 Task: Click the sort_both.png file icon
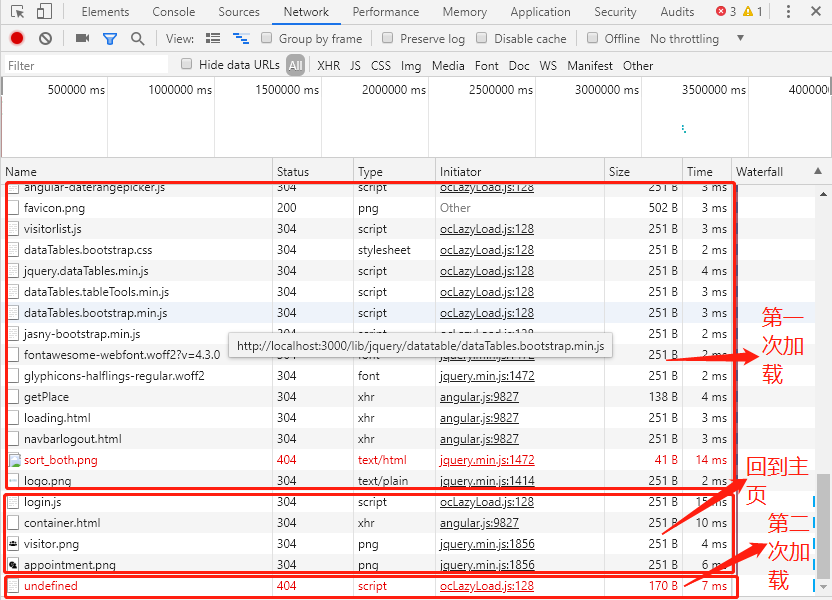coord(14,460)
